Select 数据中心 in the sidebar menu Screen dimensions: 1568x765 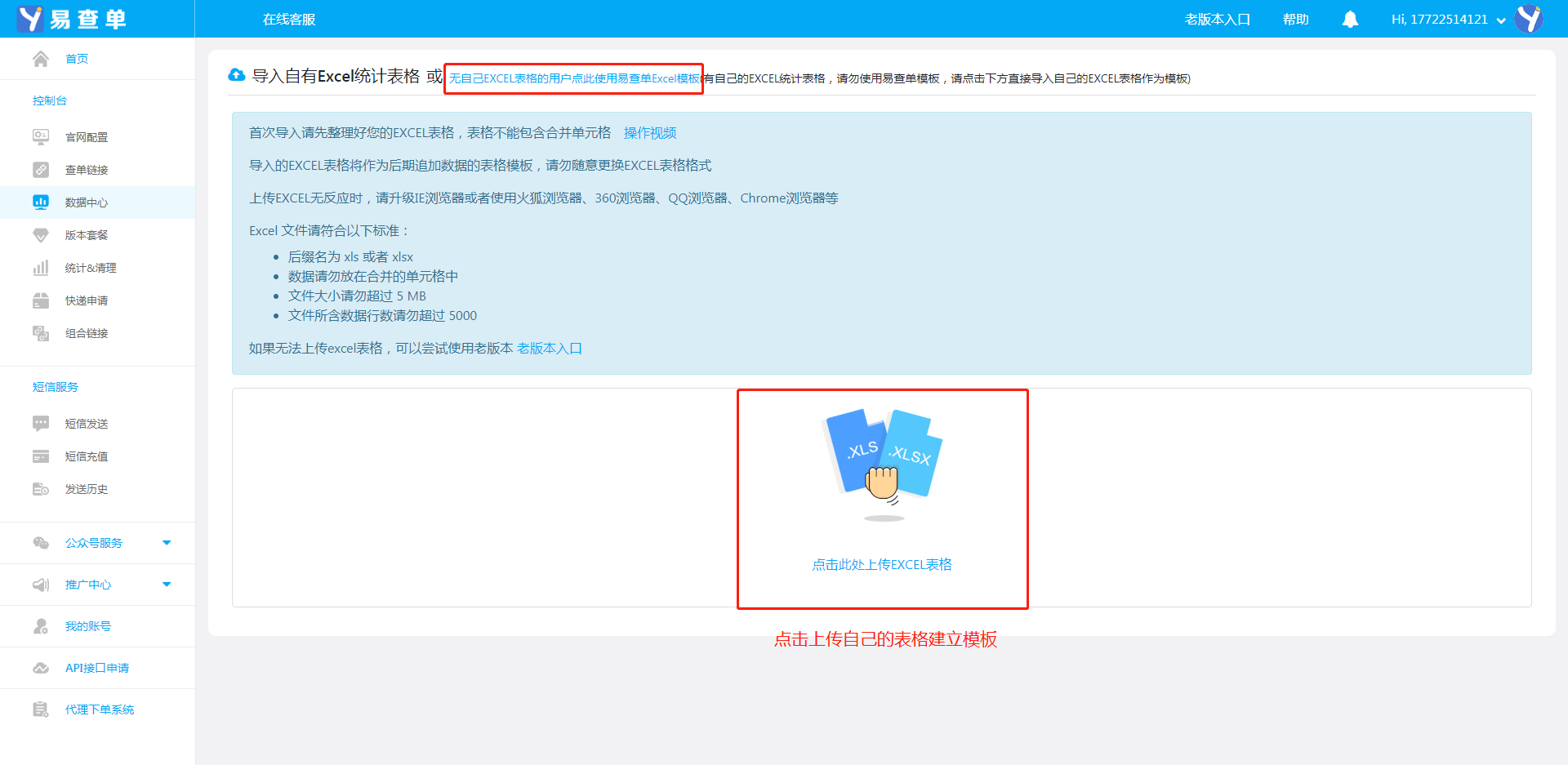87,202
